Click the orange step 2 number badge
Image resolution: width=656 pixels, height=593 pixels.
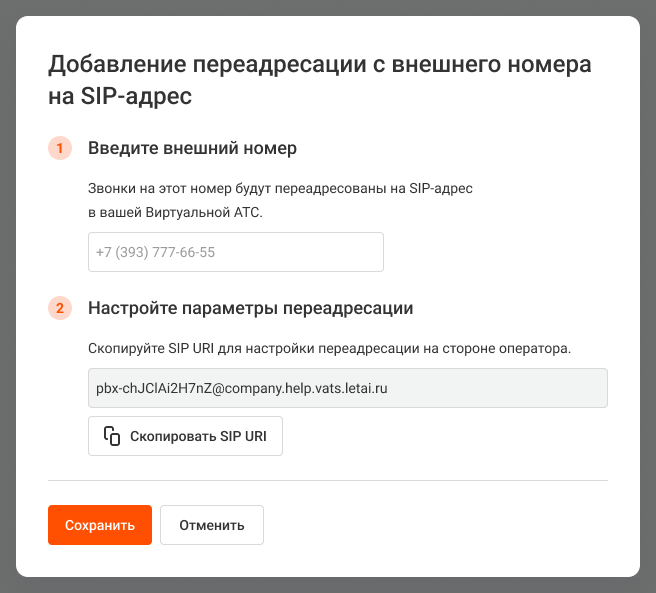(x=59, y=308)
